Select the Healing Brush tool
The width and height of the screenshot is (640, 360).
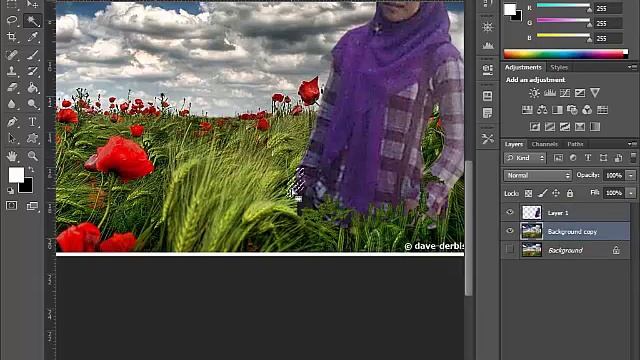click(x=11, y=54)
